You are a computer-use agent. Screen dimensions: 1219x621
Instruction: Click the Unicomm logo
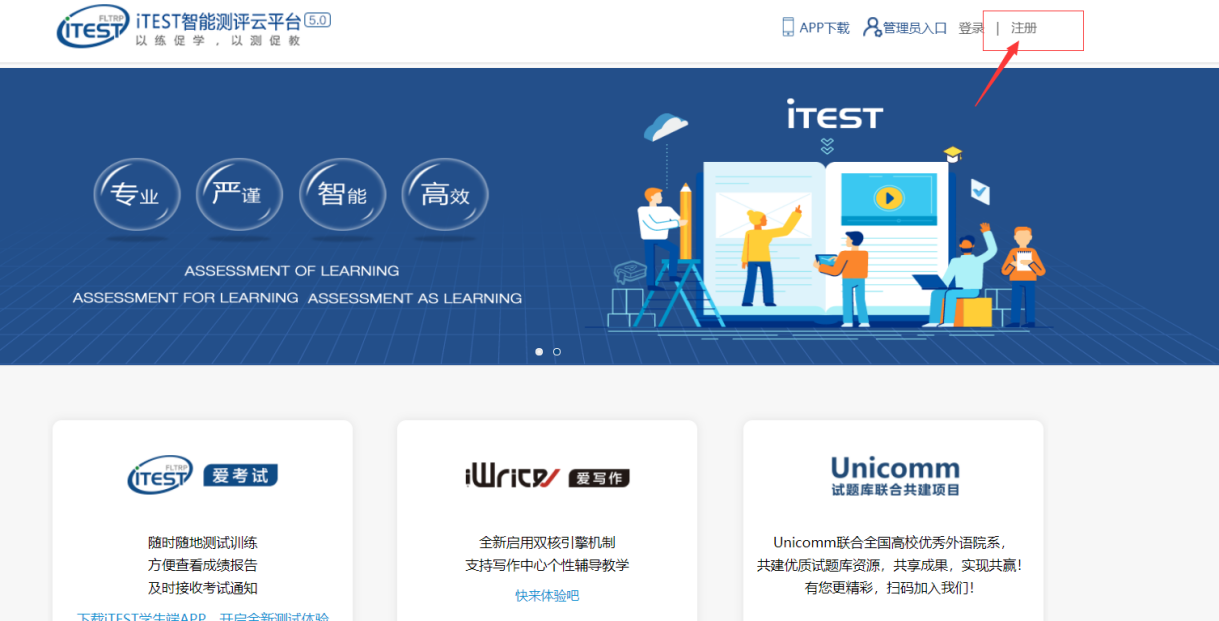[x=894, y=475]
